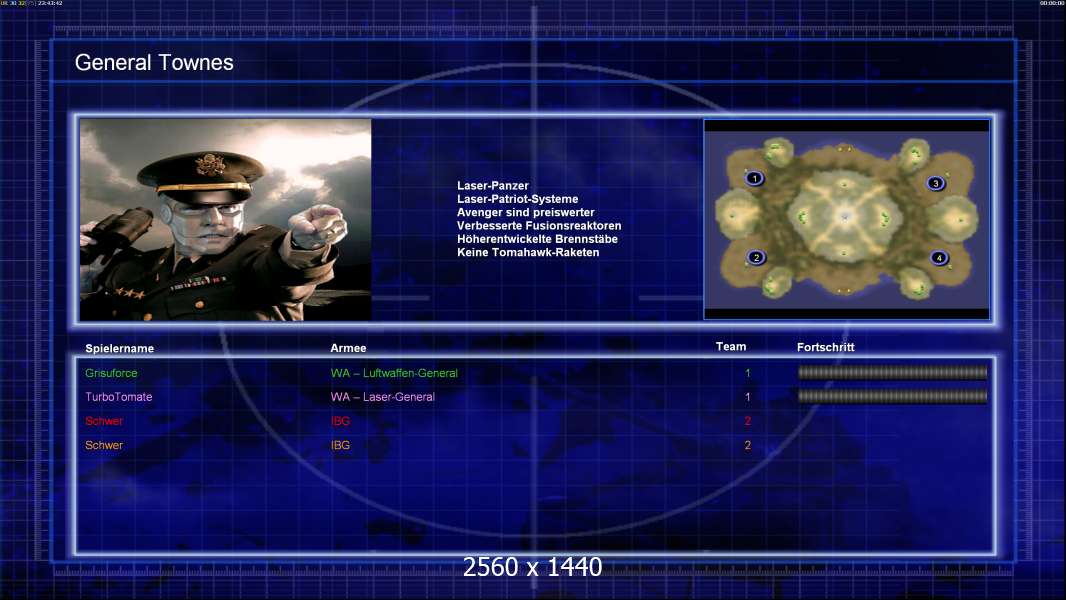Select the Grisuforce player row
The image size is (1066, 600).
536,373
